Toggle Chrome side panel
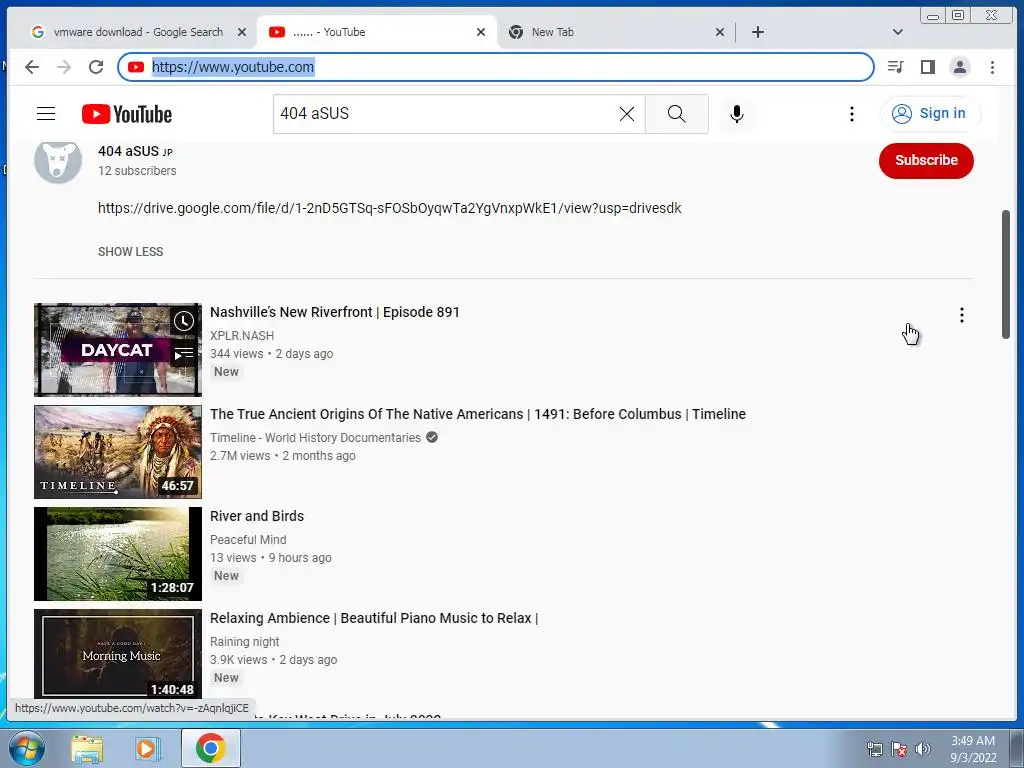The image size is (1024, 768). pyautogui.click(x=927, y=67)
